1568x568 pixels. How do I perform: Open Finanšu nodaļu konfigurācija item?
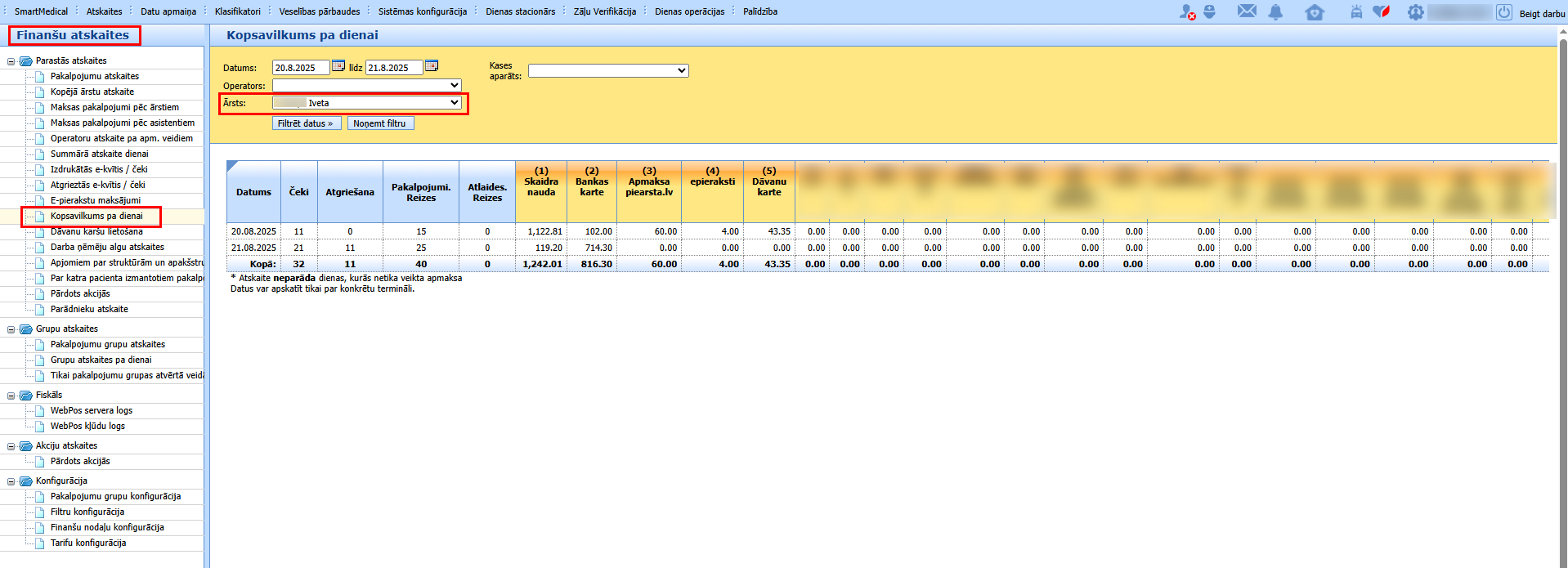(x=107, y=527)
